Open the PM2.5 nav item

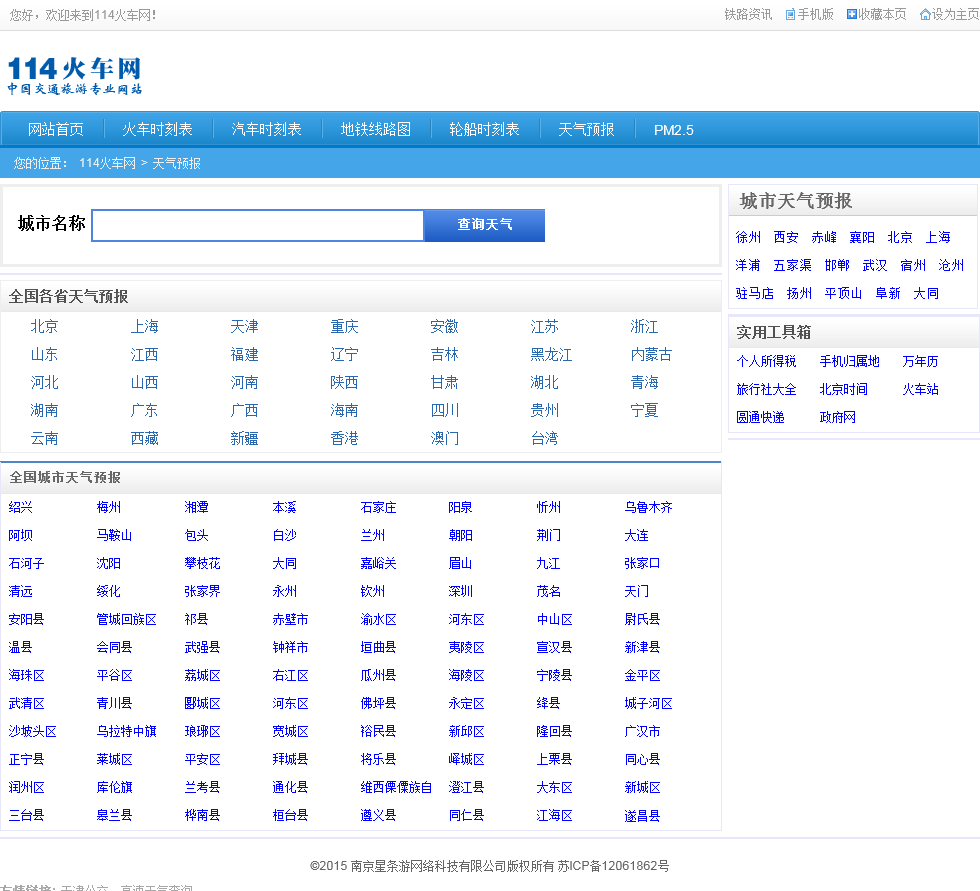click(x=674, y=130)
